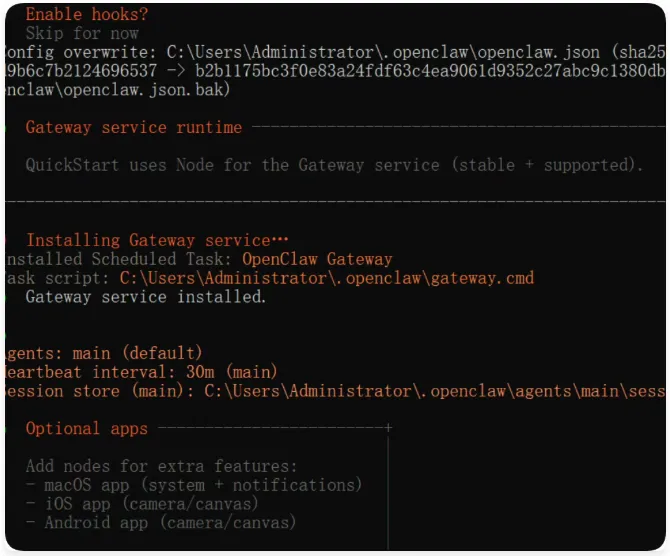
Task: Click the 'Gateway service runtime' heading
Action: pyautogui.click(x=134, y=127)
